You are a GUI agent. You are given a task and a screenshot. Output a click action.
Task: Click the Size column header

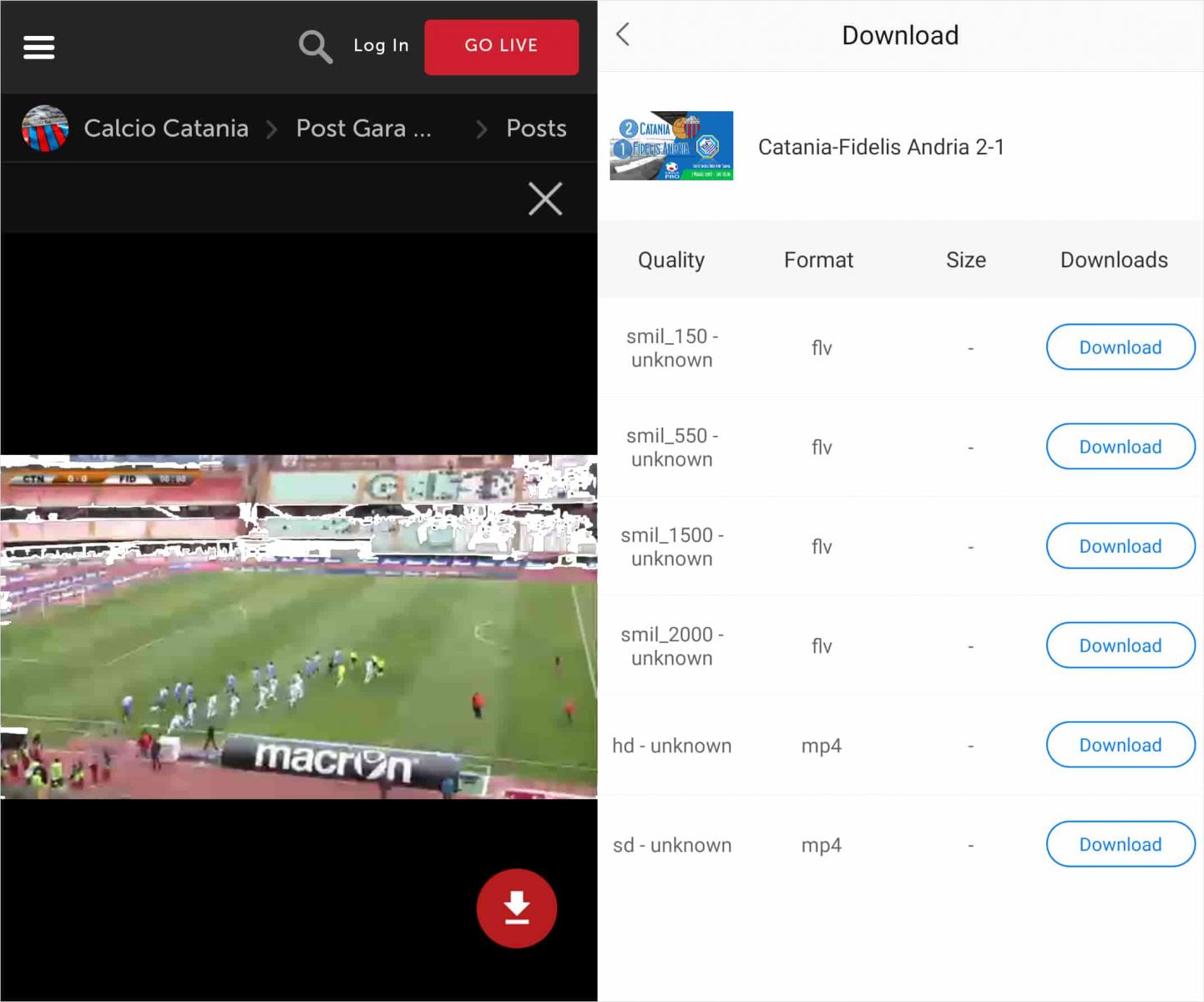[x=966, y=260]
